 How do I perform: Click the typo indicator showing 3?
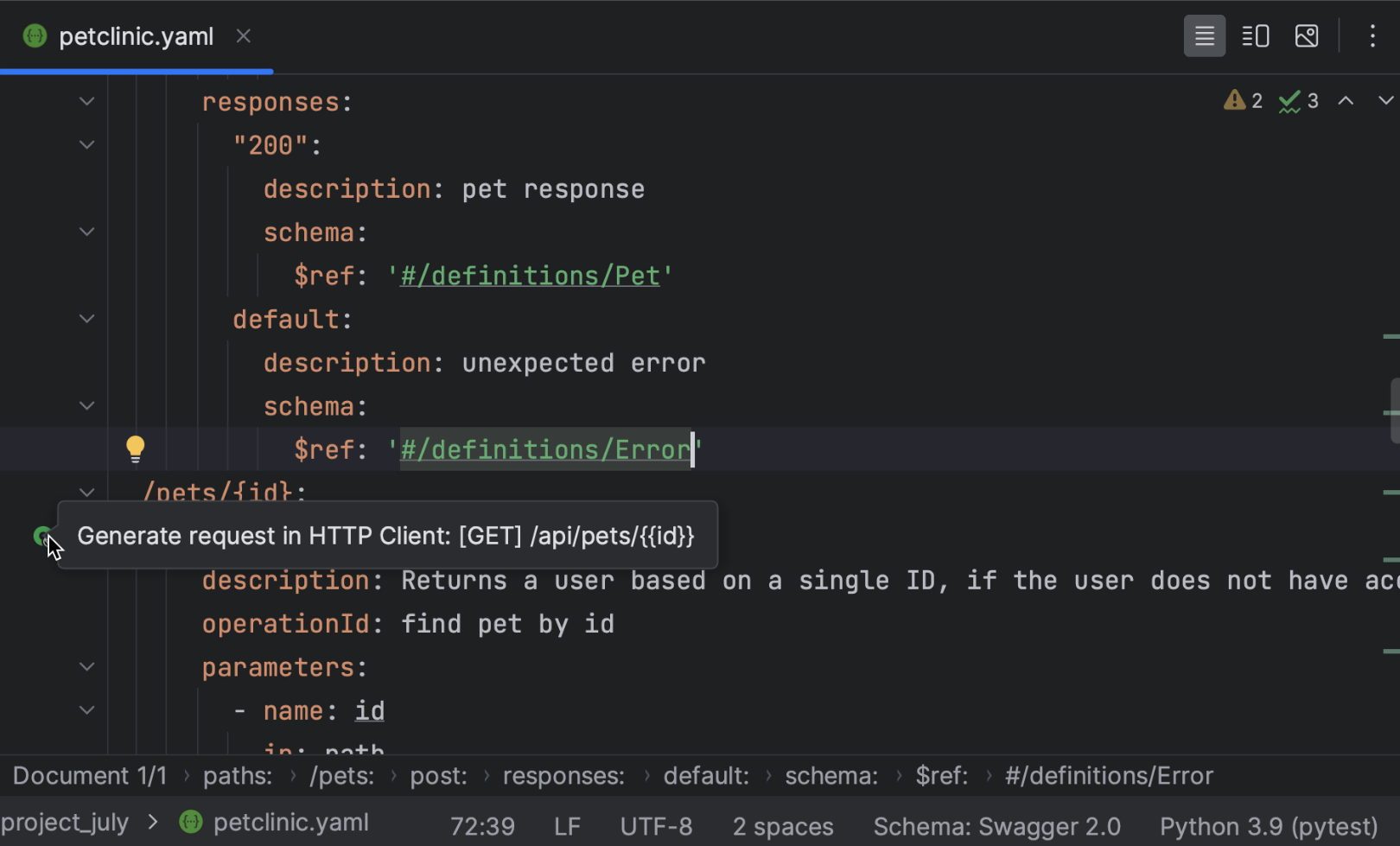(x=1298, y=101)
